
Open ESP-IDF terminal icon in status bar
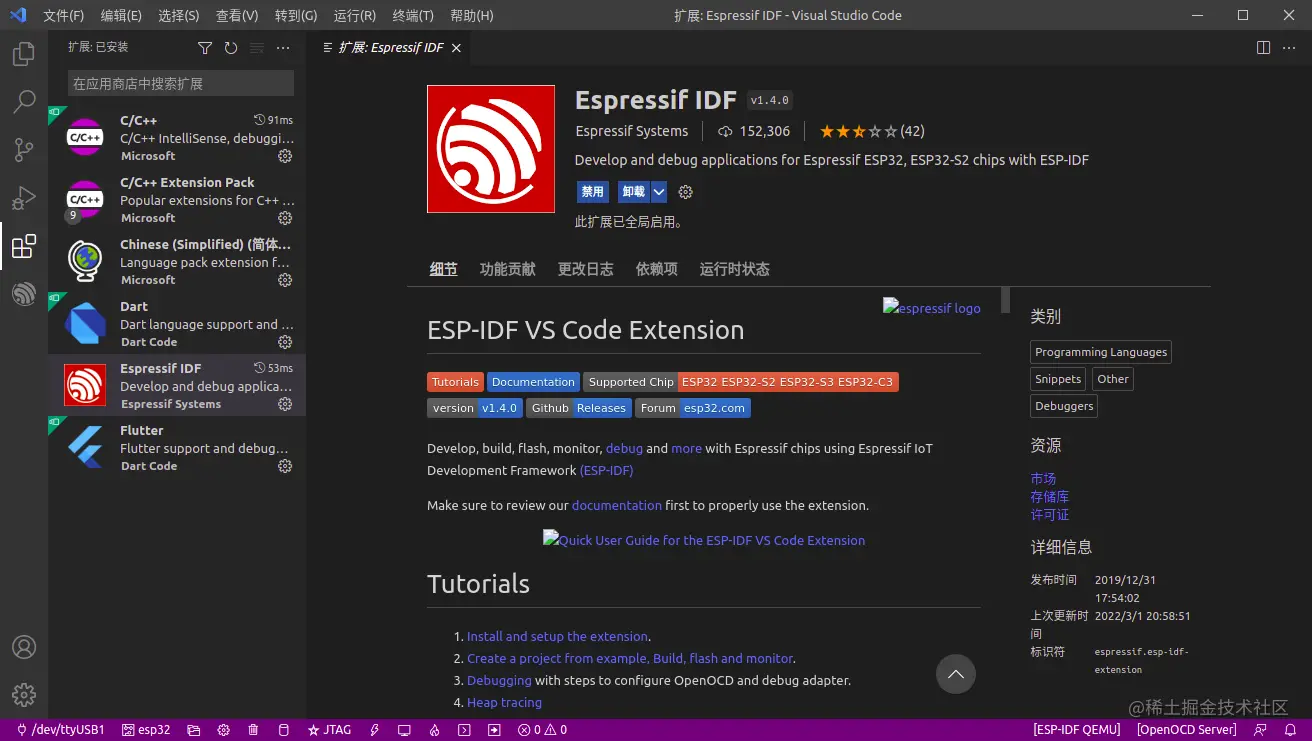464,730
